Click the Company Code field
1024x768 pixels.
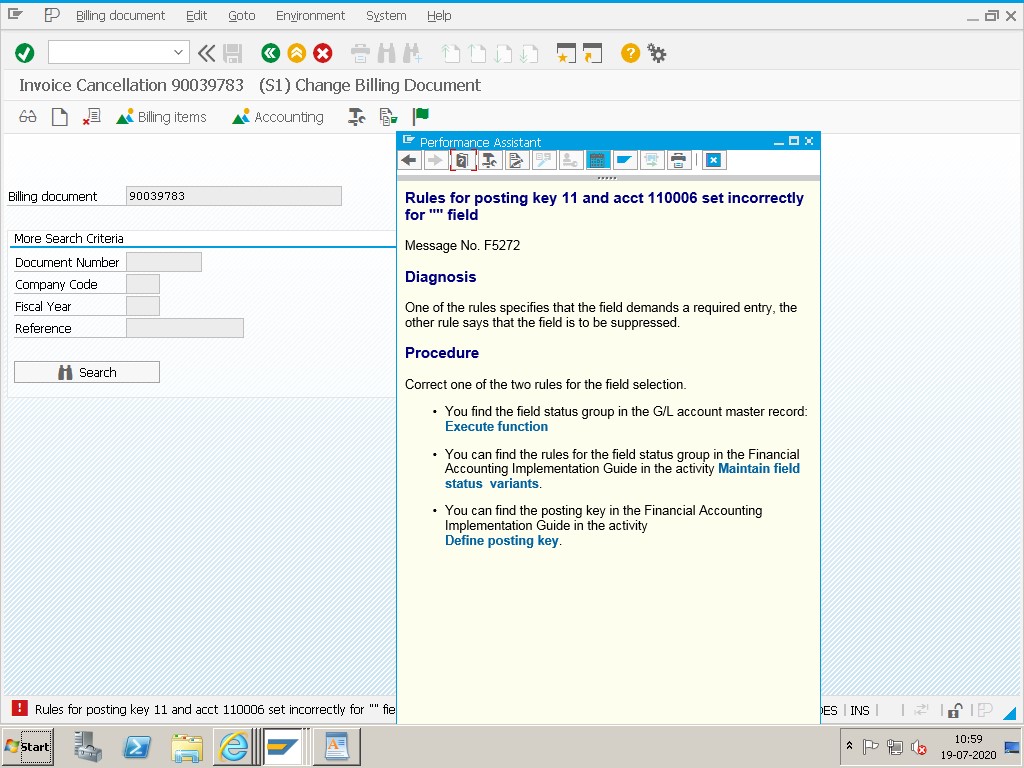click(143, 284)
